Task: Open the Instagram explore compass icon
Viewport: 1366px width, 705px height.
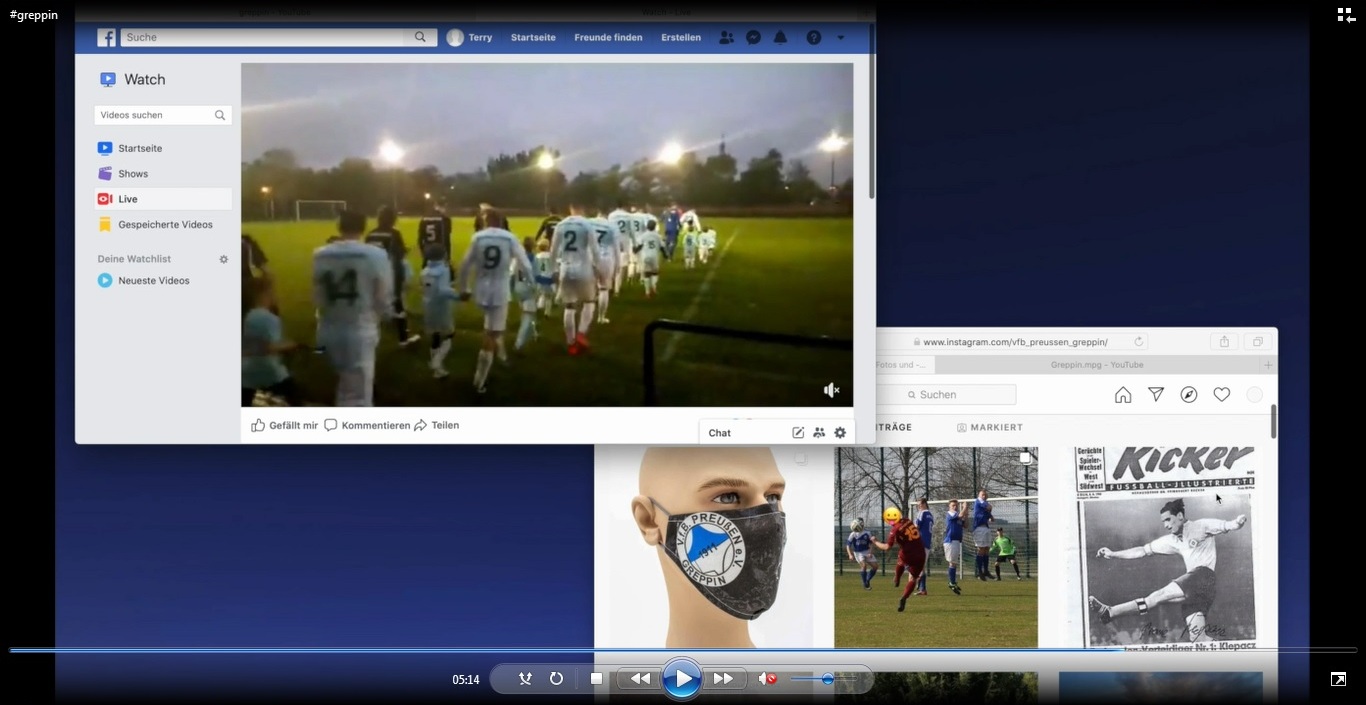Action: pos(1189,395)
